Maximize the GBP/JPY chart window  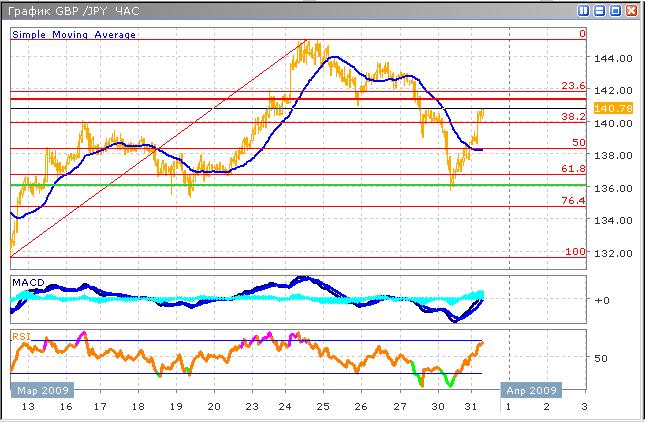click(x=614, y=10)
